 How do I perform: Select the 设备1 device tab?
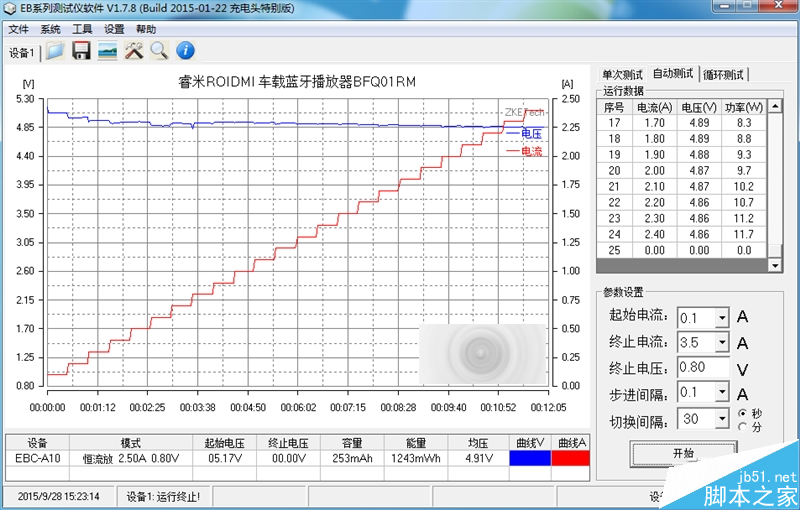(21, 53)
